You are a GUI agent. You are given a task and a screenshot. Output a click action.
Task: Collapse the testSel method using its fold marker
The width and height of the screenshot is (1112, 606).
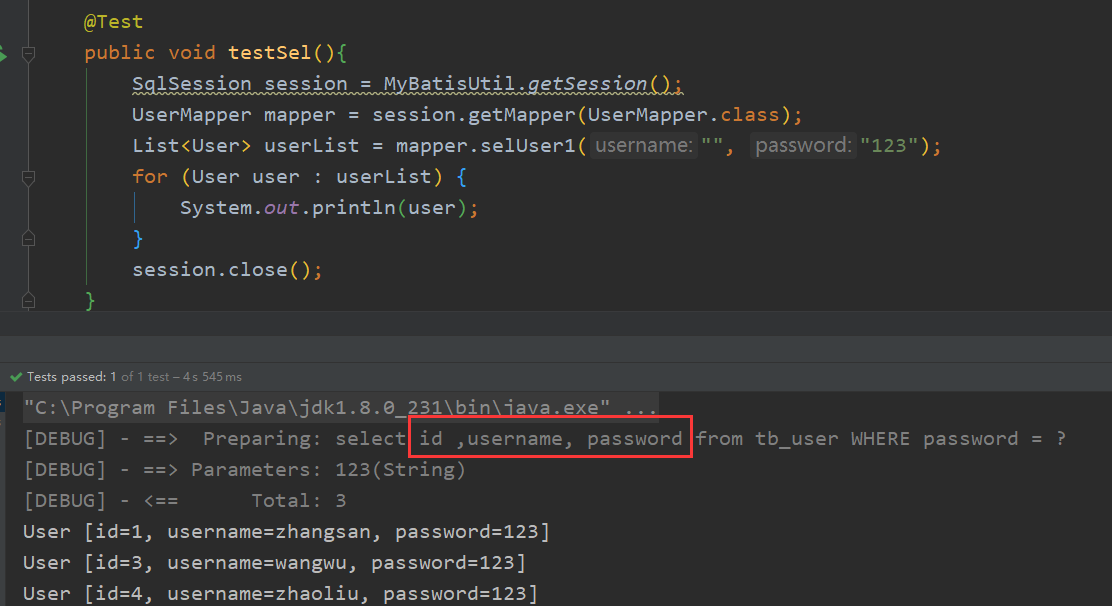click(x=28, y=53)
